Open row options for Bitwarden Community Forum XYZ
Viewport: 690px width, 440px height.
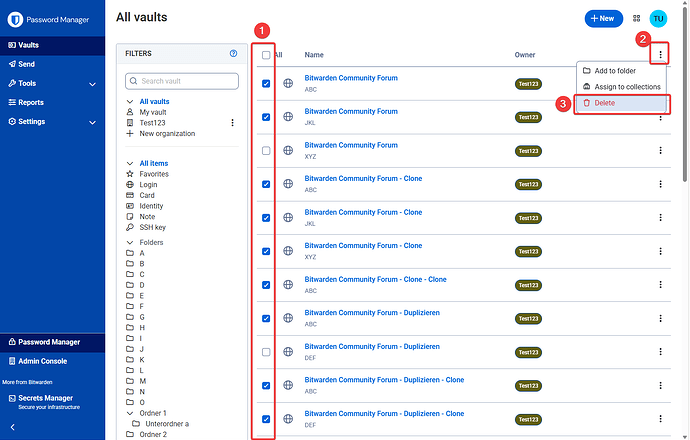(660, 150)
